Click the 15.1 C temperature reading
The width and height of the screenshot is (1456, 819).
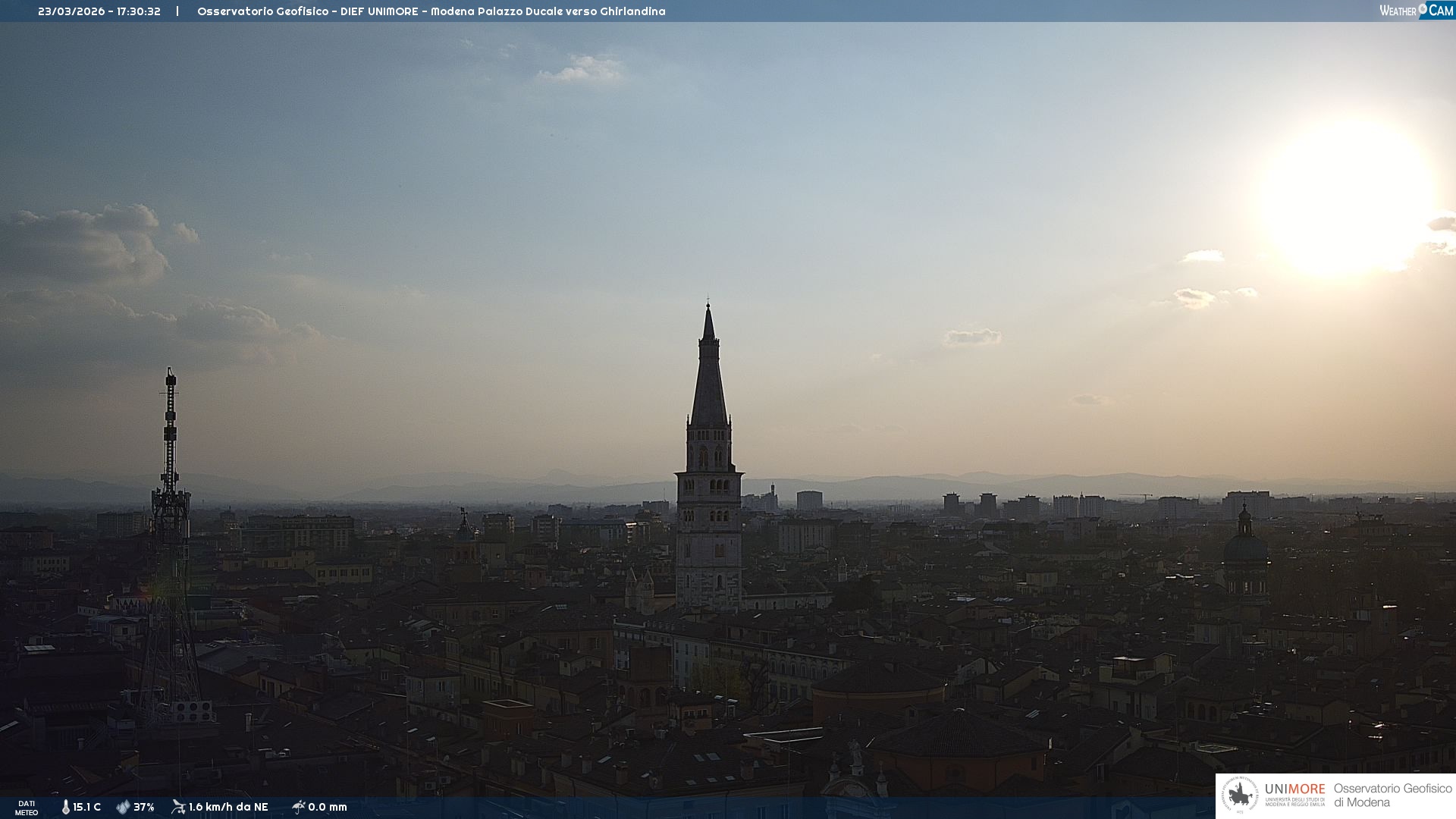pyautogui.click(x=87, y=807)
